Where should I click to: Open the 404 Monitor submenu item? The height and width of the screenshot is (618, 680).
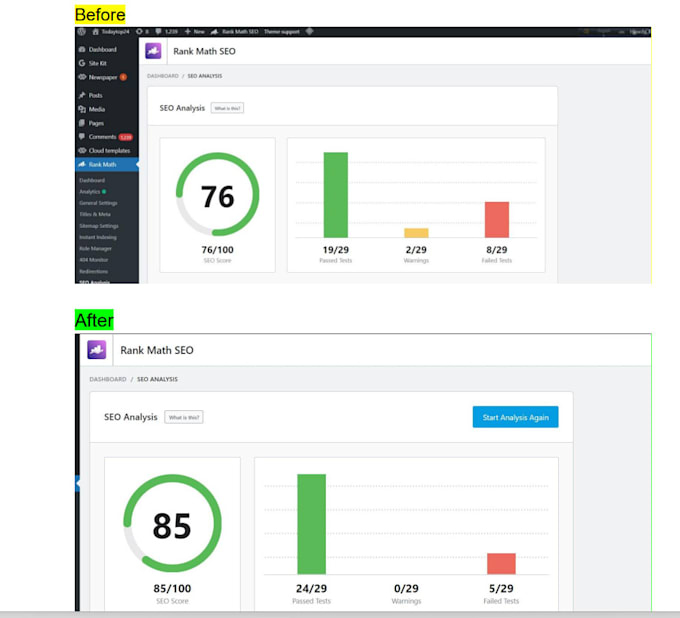94,260
